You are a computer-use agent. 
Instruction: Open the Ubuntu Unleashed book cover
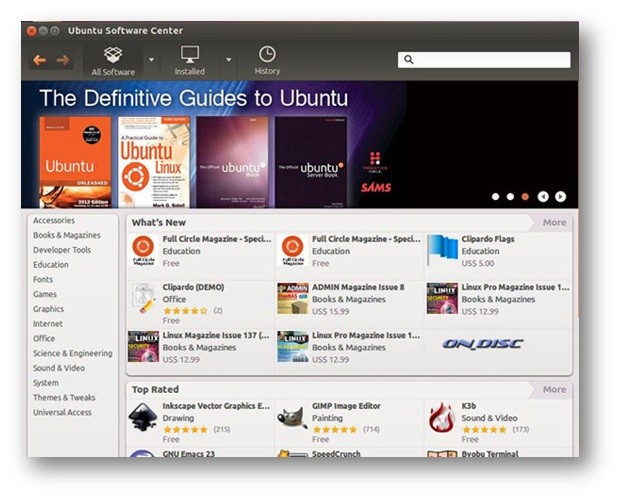75,162
